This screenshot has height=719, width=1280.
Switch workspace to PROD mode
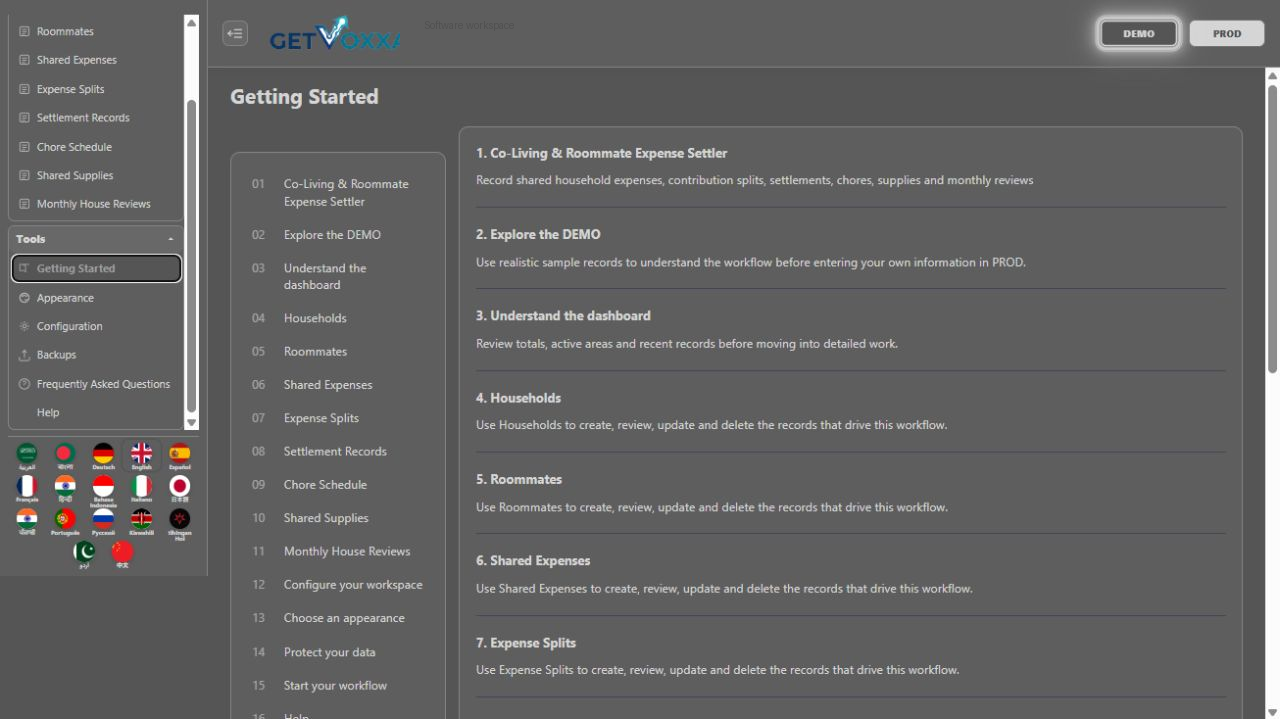[x=1227, y=33]
